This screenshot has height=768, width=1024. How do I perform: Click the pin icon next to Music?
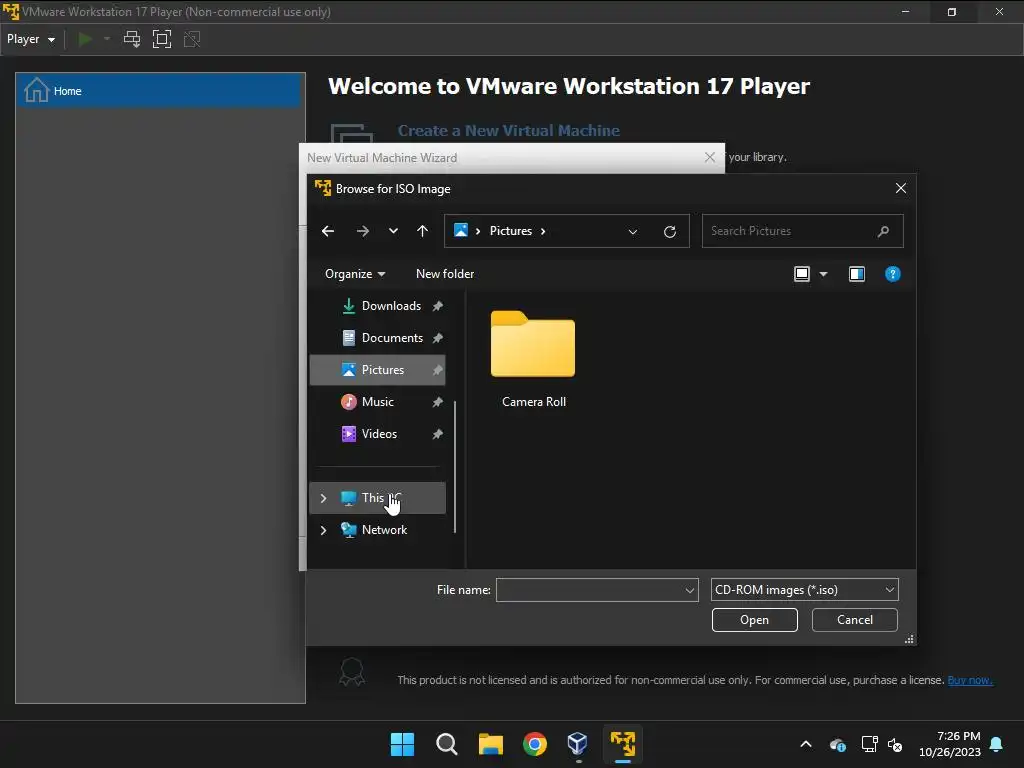point(438,402)
